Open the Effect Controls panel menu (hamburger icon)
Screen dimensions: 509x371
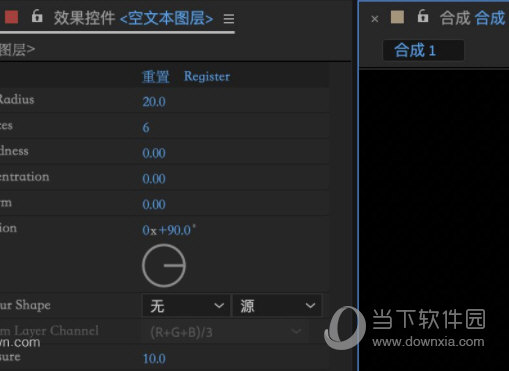point(229,19)
